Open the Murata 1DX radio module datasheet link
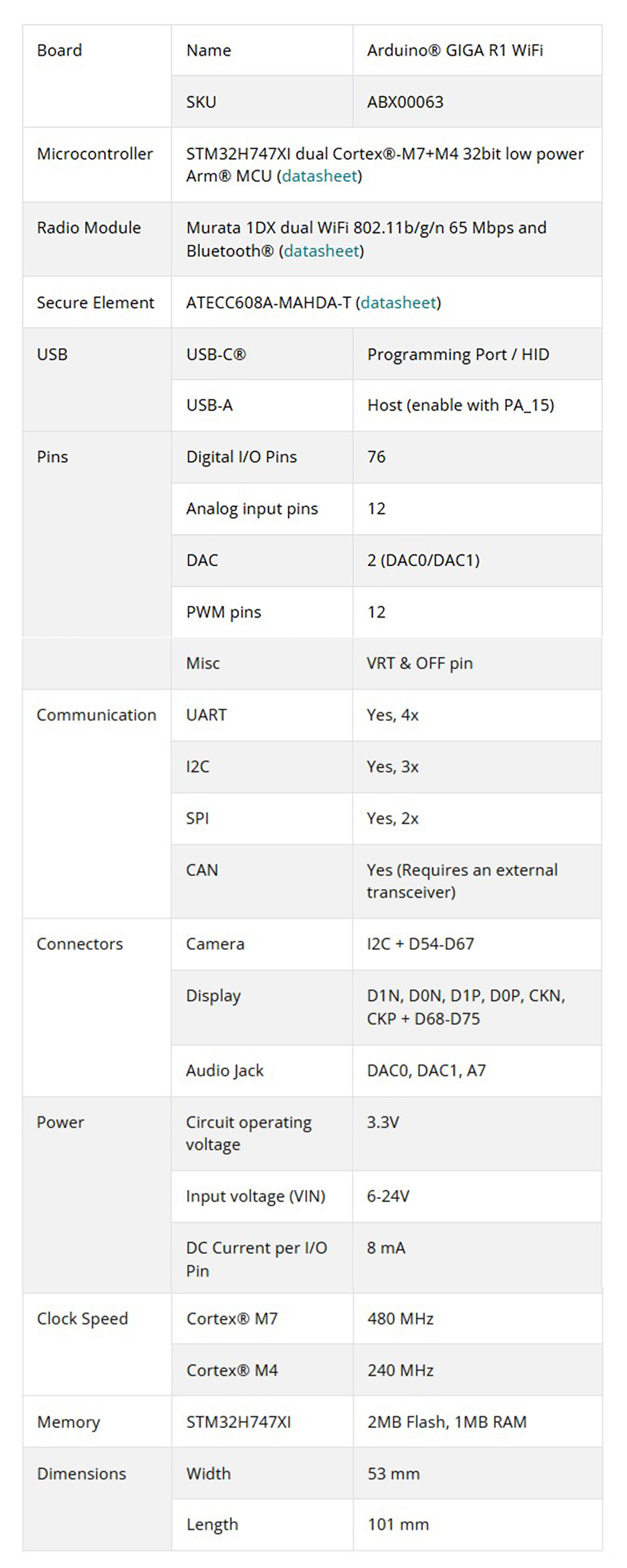627x1568 pixels. coord(321,251)
